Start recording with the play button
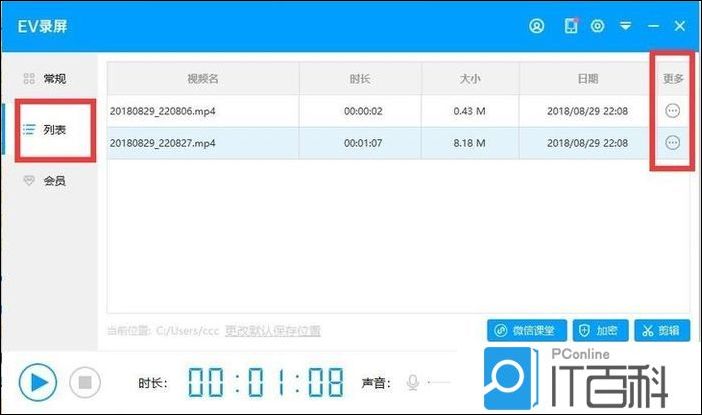702x415 pixels. tap(38, 382)
